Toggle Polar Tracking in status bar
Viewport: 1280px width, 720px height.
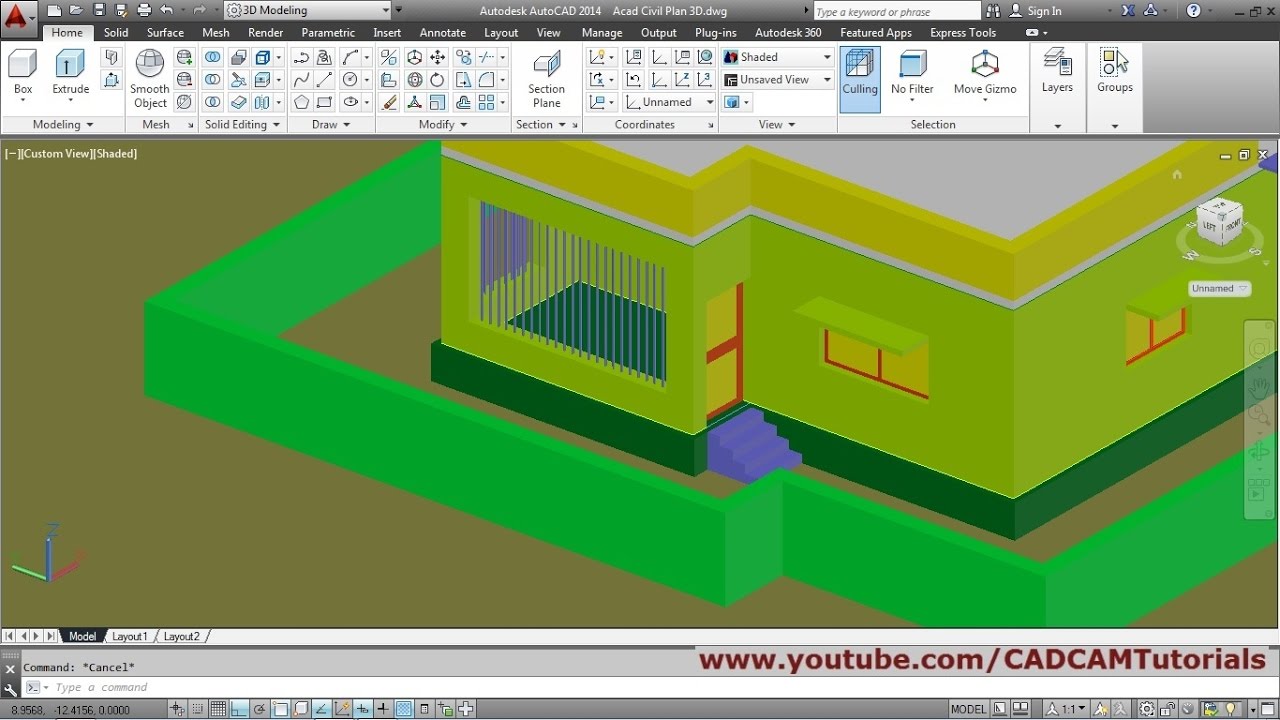coord(260,709)
